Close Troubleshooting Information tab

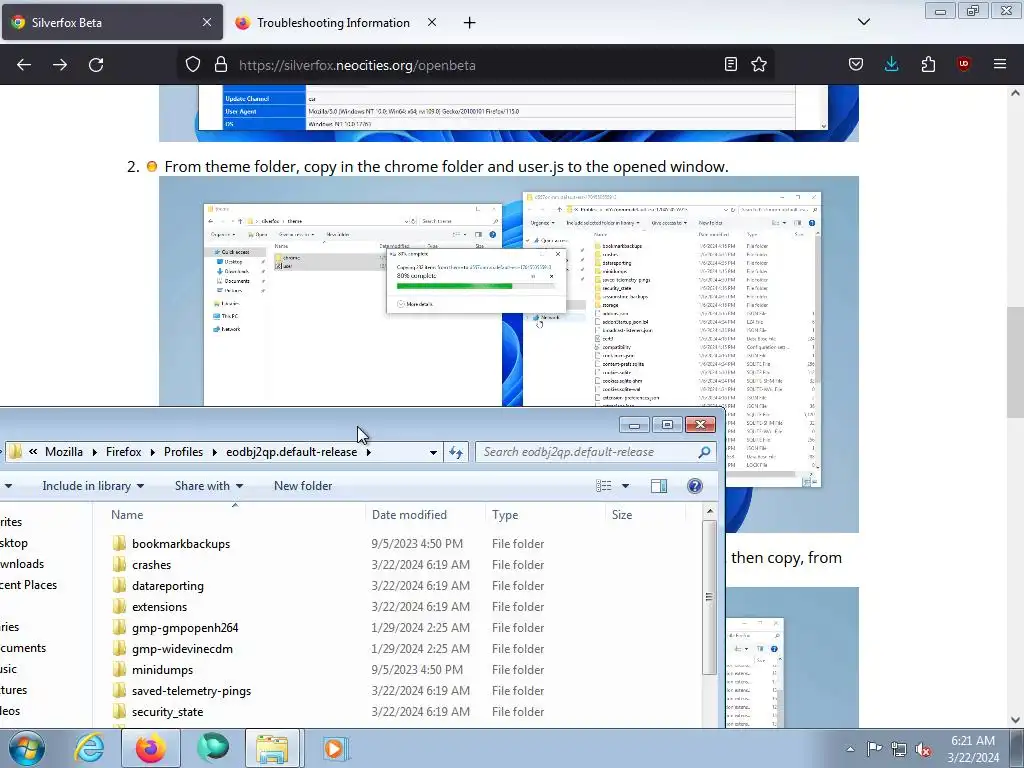coord(432,22)
